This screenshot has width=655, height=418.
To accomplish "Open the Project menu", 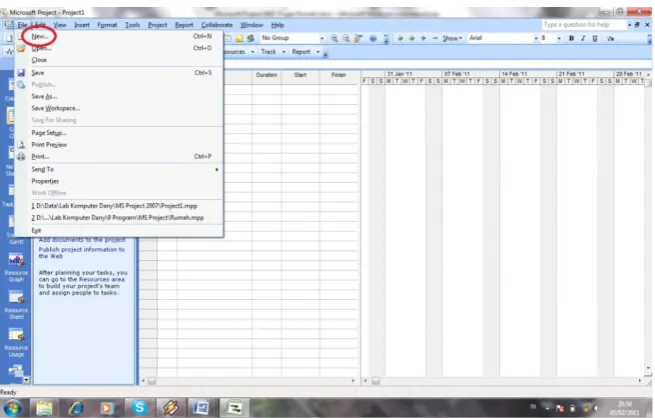I will pos(157,25).
